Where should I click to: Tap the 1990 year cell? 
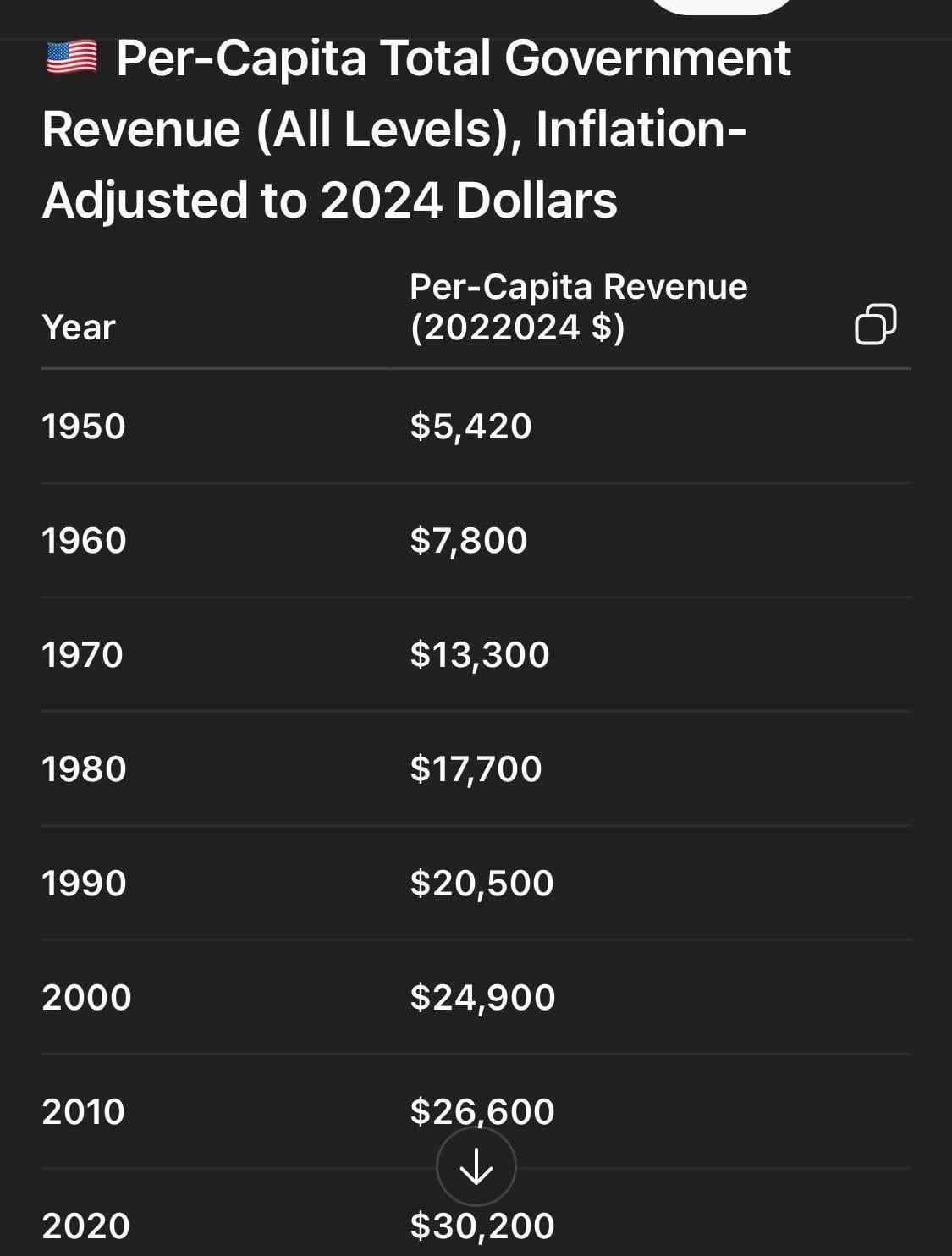point(85,883)
